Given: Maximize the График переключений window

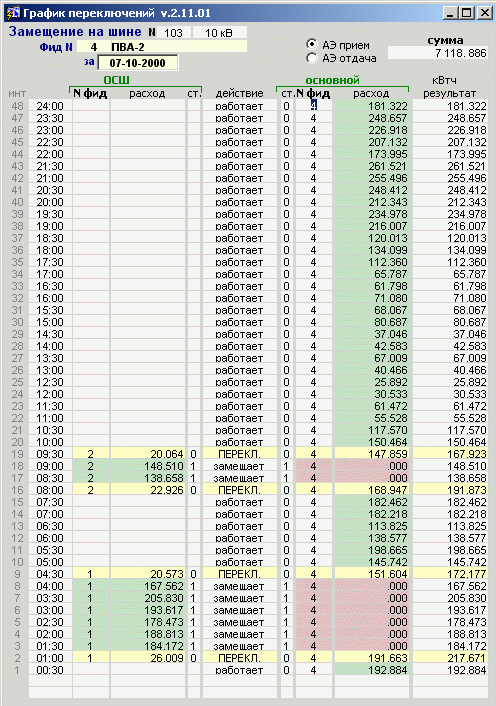Looking at the screenshot, I should click(x=466, y=13).
